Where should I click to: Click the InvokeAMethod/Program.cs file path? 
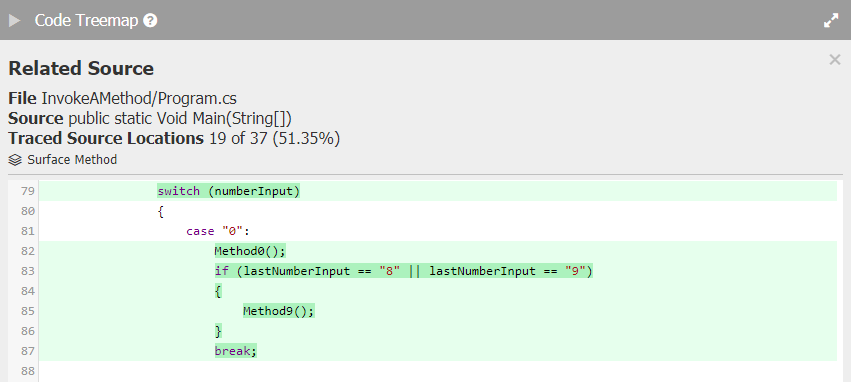tap(139, 99)
